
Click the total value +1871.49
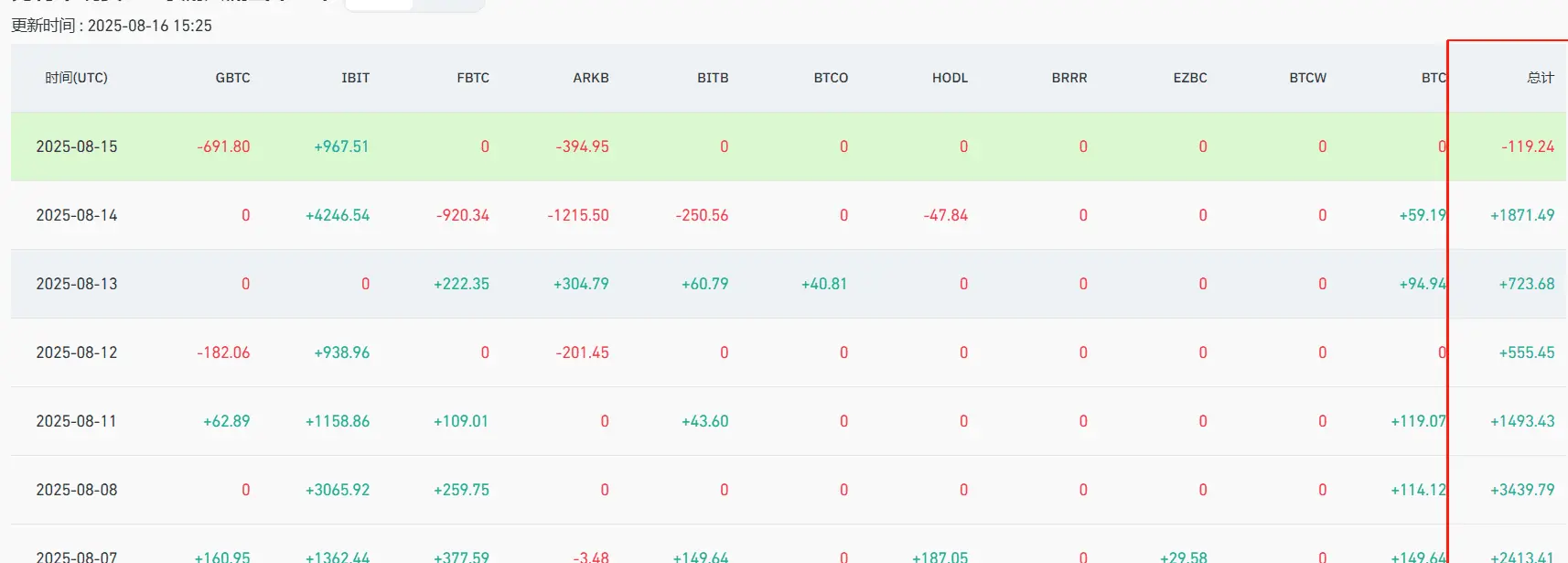(x=1522, y=215)
